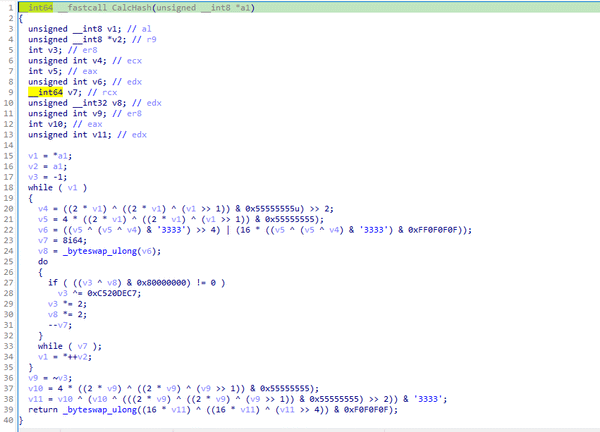This screenshot has width=600, height=432.
Task: Click the 'v3 = -1;' initialization line
Action: point(47,177)
